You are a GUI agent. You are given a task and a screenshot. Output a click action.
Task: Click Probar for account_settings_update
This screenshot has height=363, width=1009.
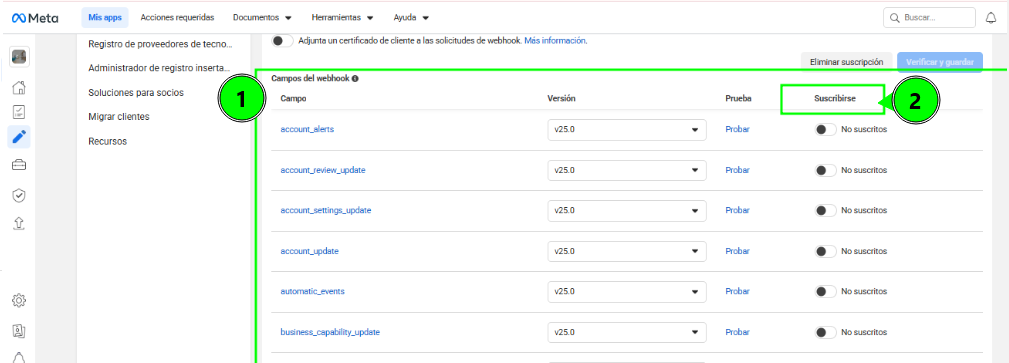tap(737, 210)
